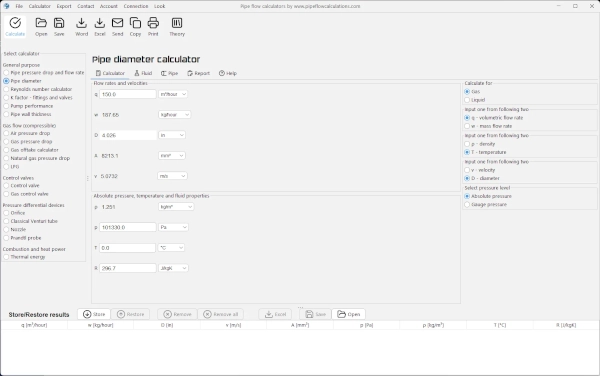
Task: Select the Orifice calculator
Action: [x=14, y=213]
